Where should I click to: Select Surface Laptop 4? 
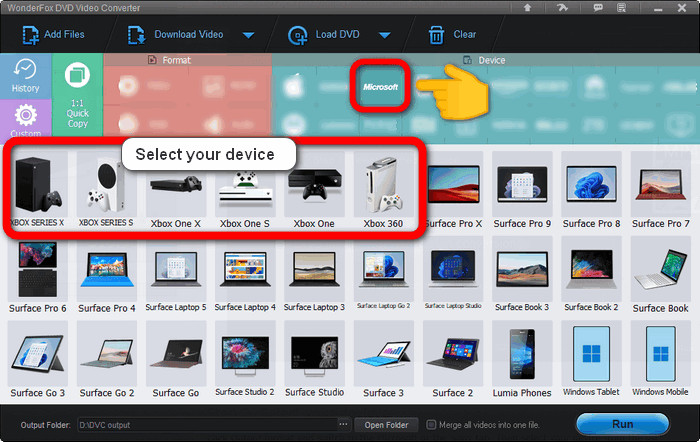point(245,275)
